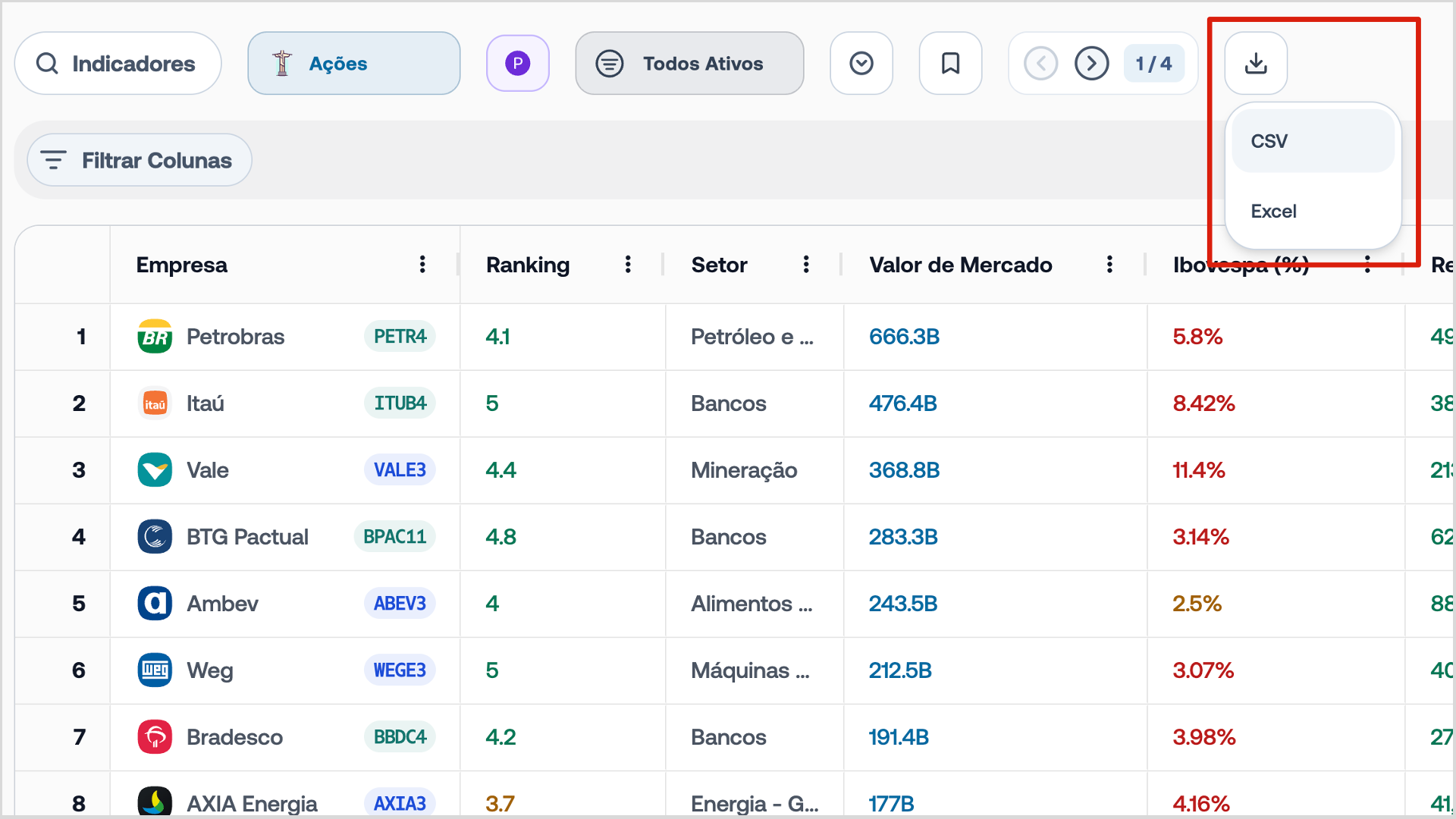Image resolution: width=1456 pixels, height=819 pixels.
Task: Open Valor de Mercado column menu
Action: click(1109, 265)
